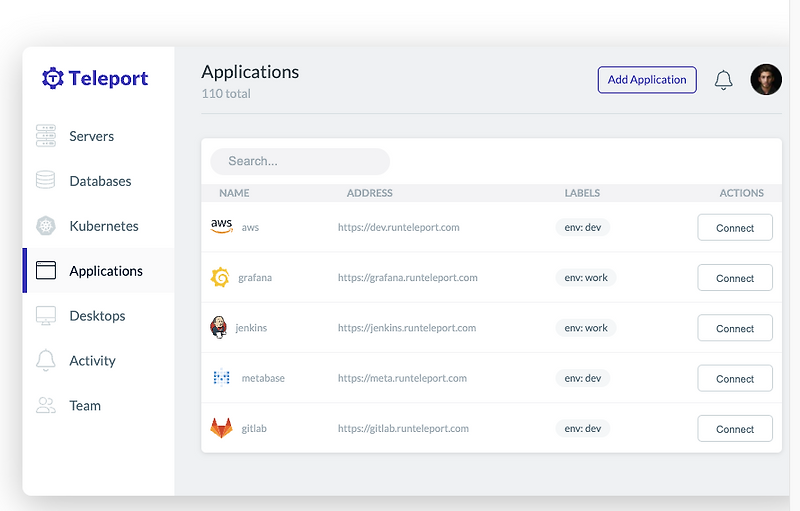The height and width of the screenshot is (511, 800).
Task: Focus the Search applications field
Action: pyautogui.click(x=300, y=161)
